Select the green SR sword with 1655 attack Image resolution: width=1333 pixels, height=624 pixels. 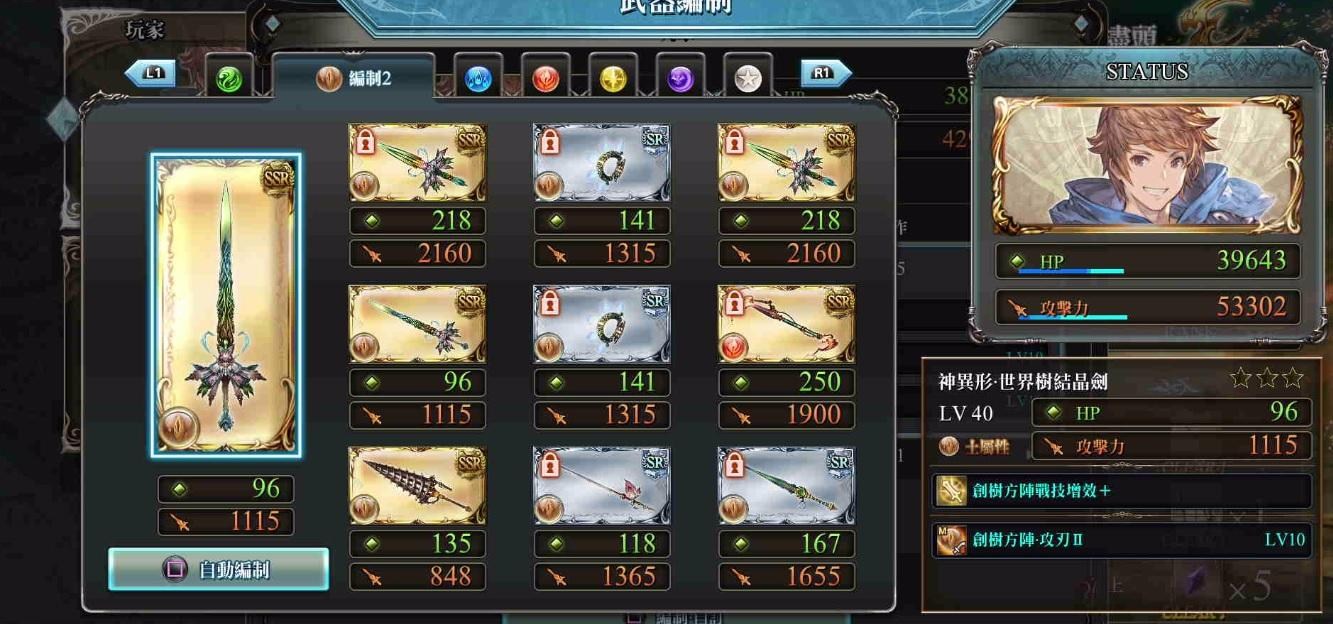(786, 486)
